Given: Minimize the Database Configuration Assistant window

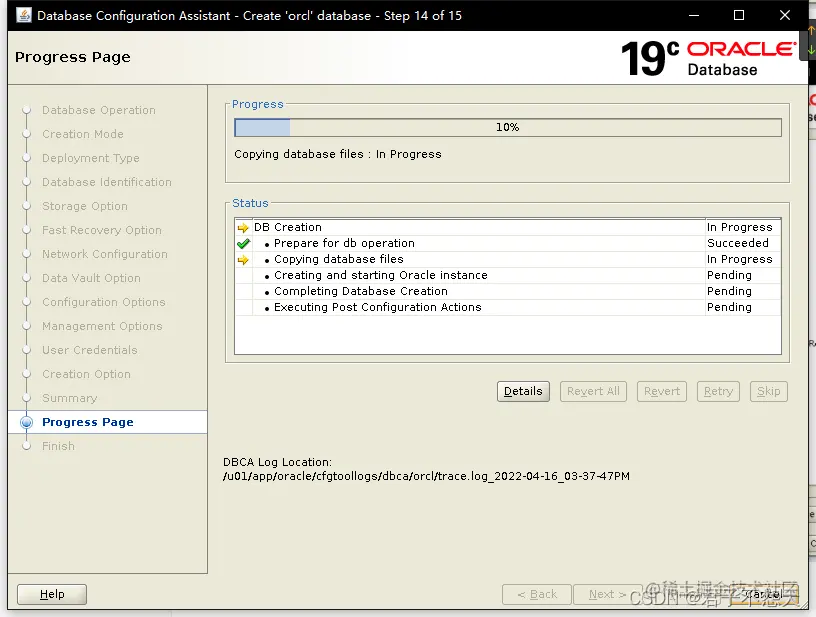Looking at the screenshot, I should point(694,15).
